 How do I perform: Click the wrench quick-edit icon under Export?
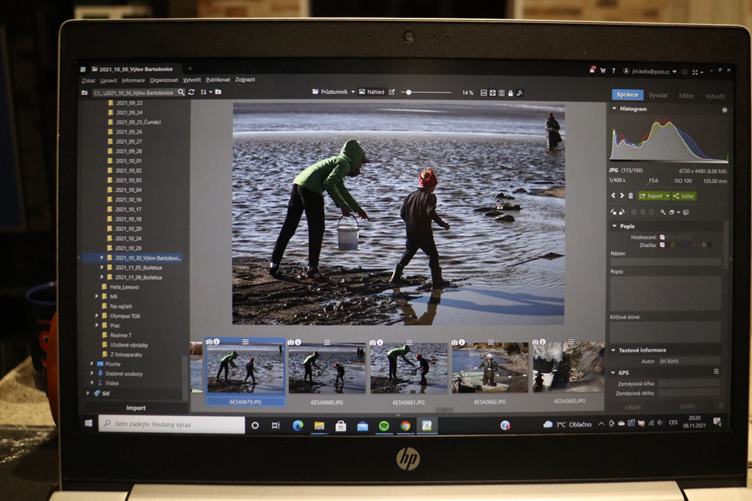click(x=663, y=212)
